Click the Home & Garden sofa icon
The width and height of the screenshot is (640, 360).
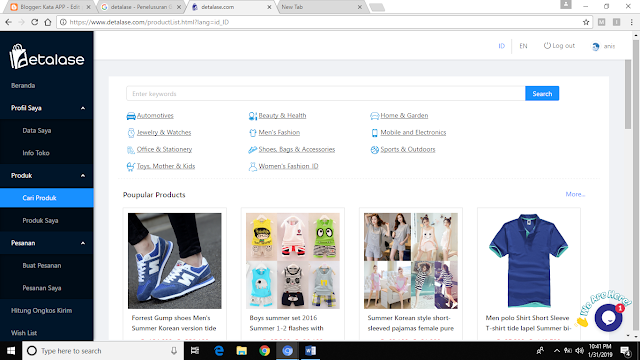click(x=374, y=116)
